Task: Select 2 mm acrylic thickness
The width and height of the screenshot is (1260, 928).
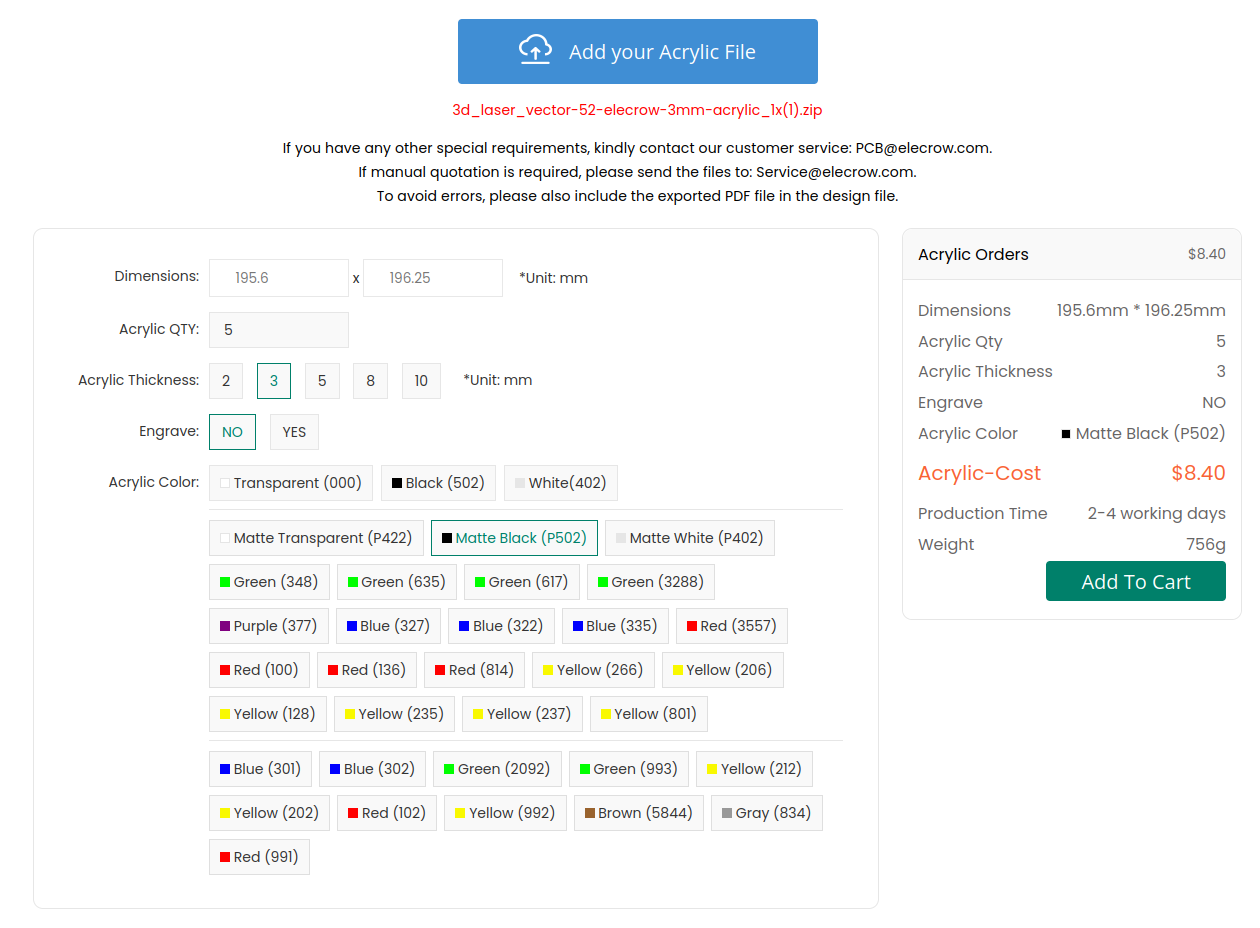Action: (226, 381)
